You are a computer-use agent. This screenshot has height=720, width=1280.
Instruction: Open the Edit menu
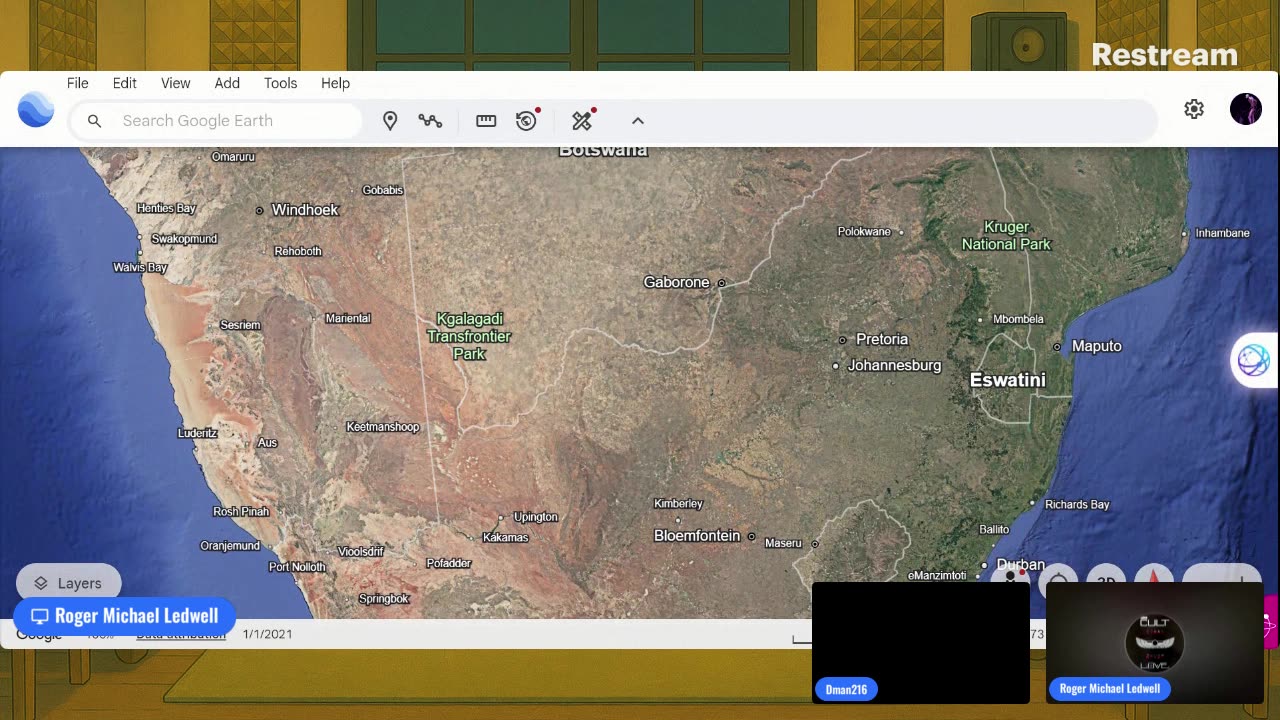click(x=125, y=83)
